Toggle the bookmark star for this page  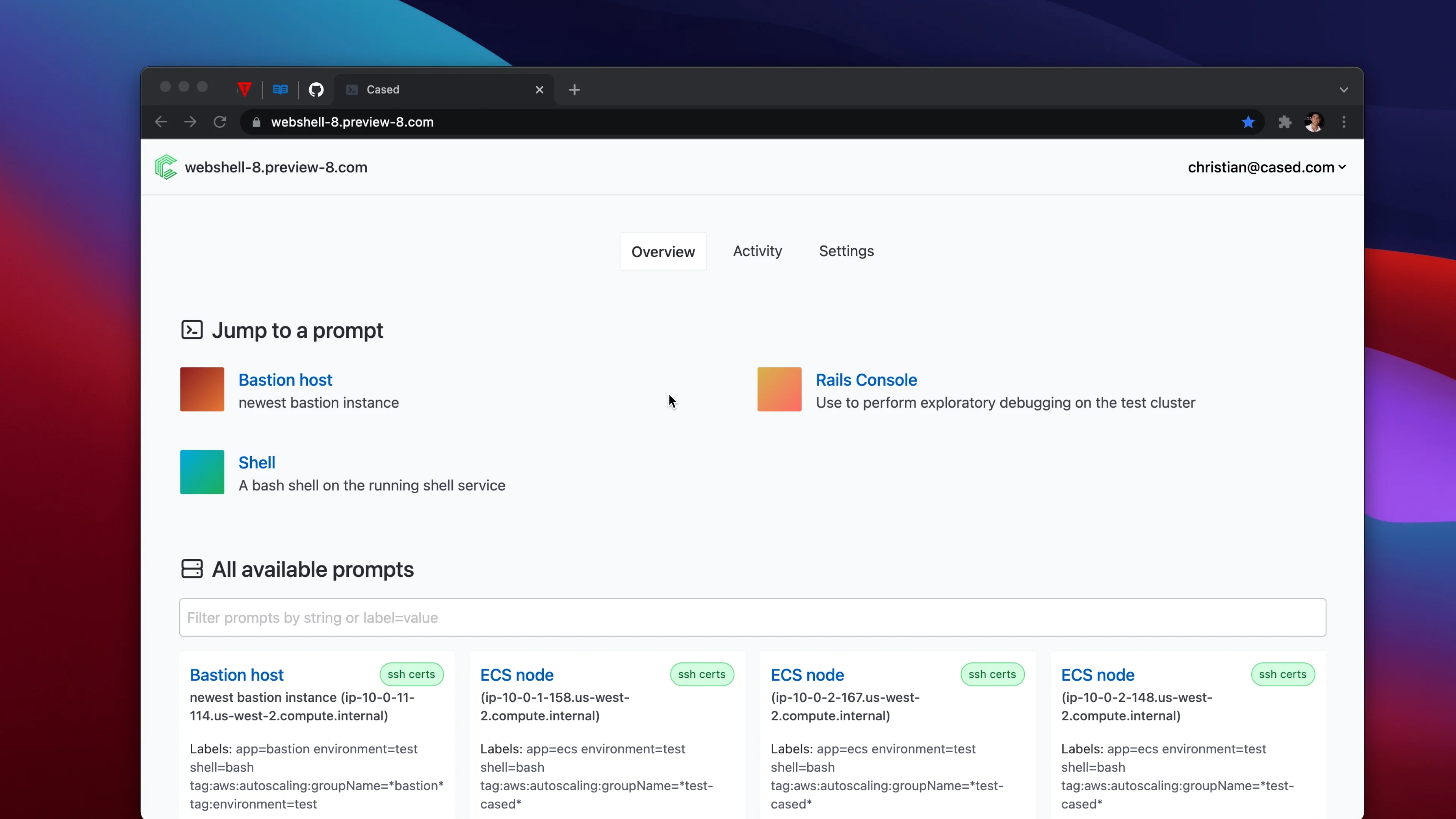[x=1248, y=122]
